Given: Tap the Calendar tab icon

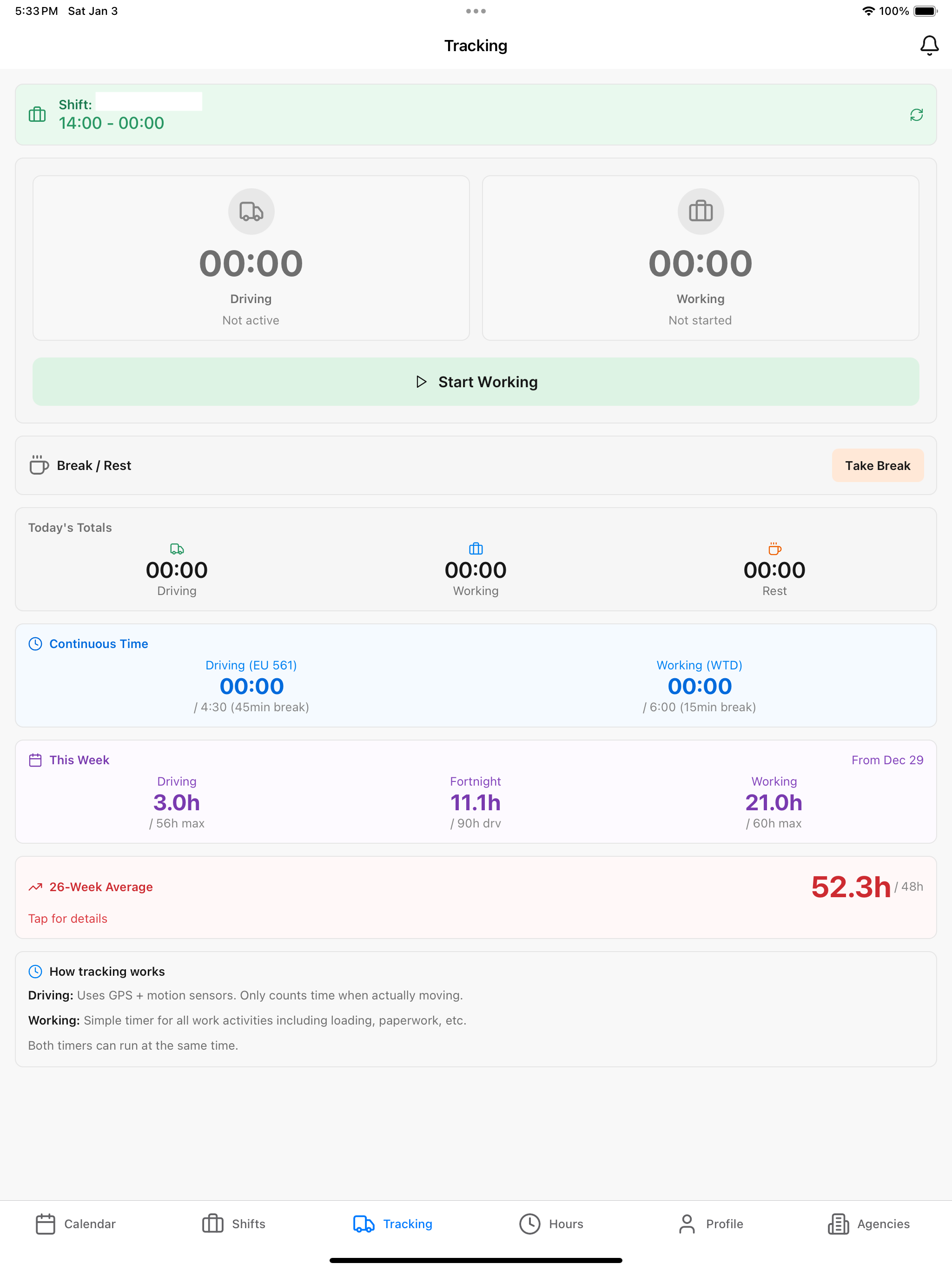Looking at the screenshot, I should (46, 1224).
